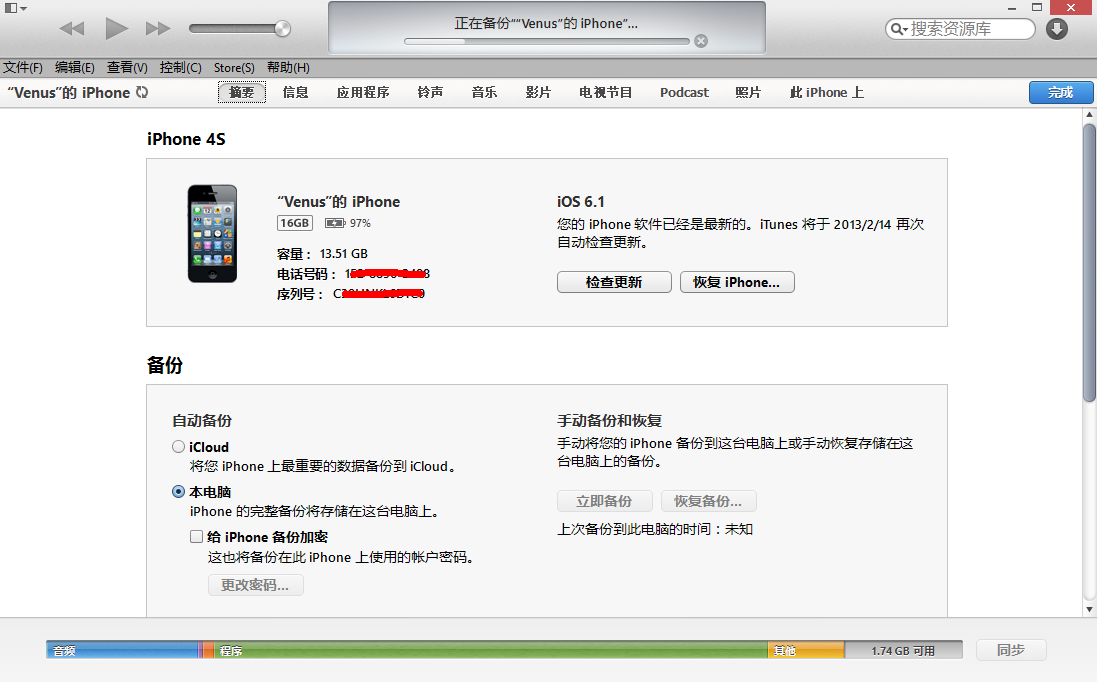The image size is (1097, 682).
Task: Click the 97% battery percentage text
Action: click(360, 223)
